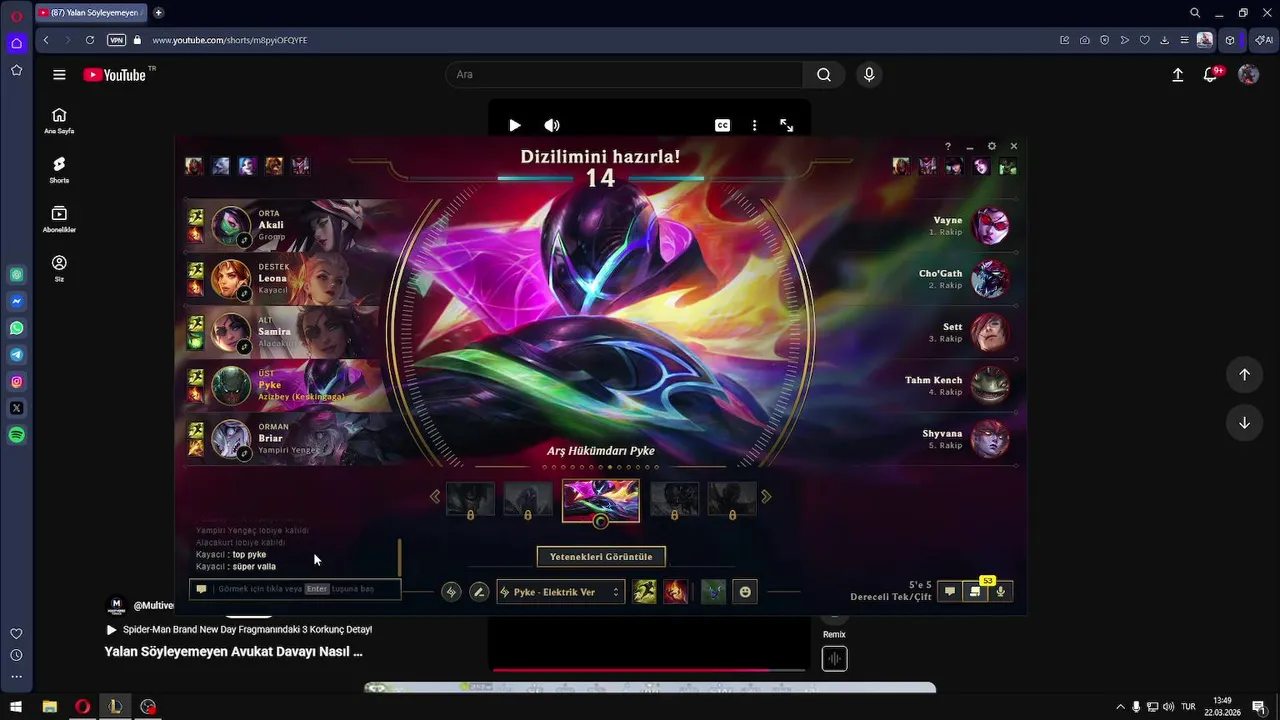This screenshot has height=720, width=1280.
Task: Click the YouTube Ara search box
Action: [x=624, y=74]
